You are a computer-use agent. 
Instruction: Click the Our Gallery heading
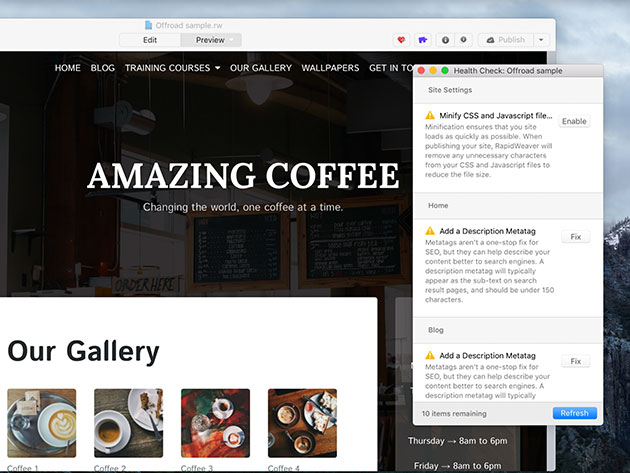click(84, 351)
